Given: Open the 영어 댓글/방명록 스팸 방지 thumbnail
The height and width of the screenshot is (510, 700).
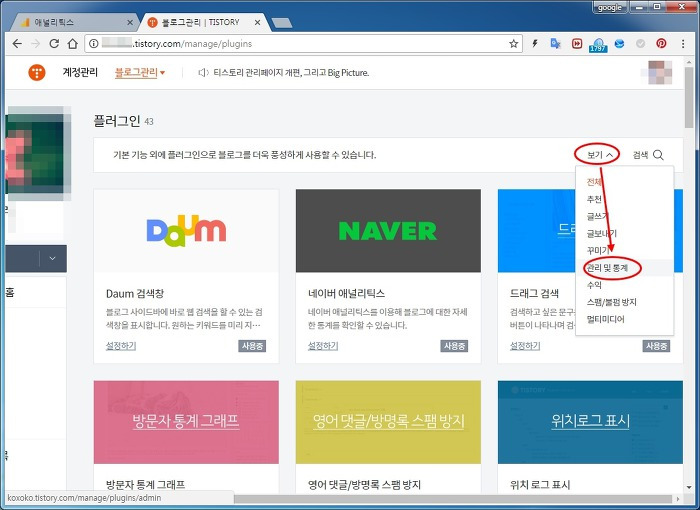Looking at the screenshot, I should [388, 422].
